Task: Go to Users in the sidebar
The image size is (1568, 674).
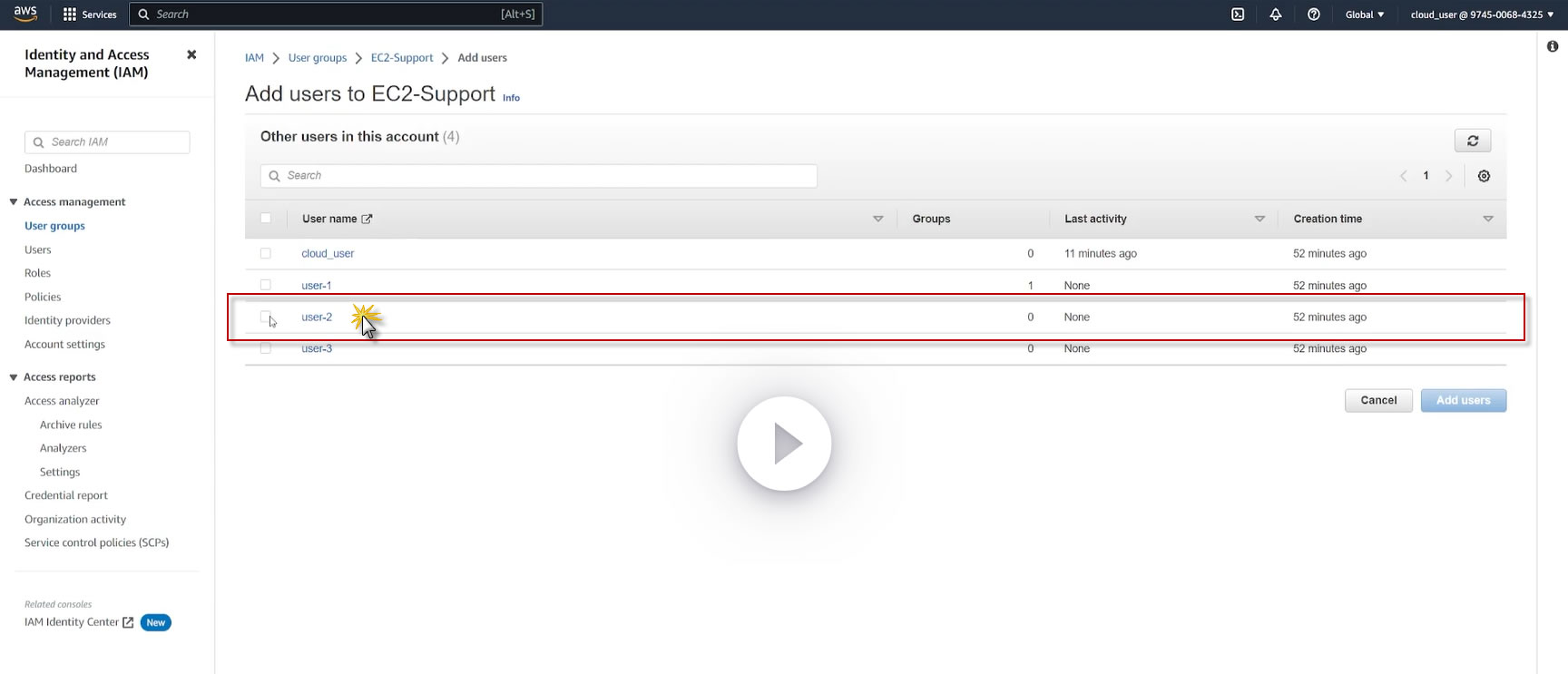Action: pyautogui.click(x=38, y=249)
